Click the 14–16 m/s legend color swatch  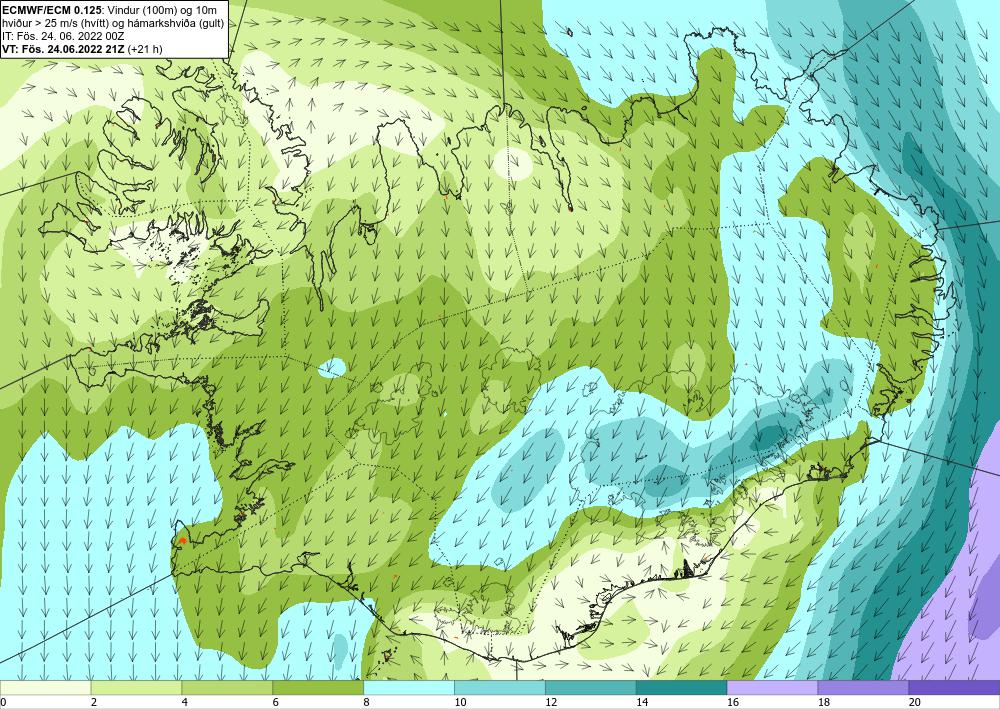[x=681, y=687]
